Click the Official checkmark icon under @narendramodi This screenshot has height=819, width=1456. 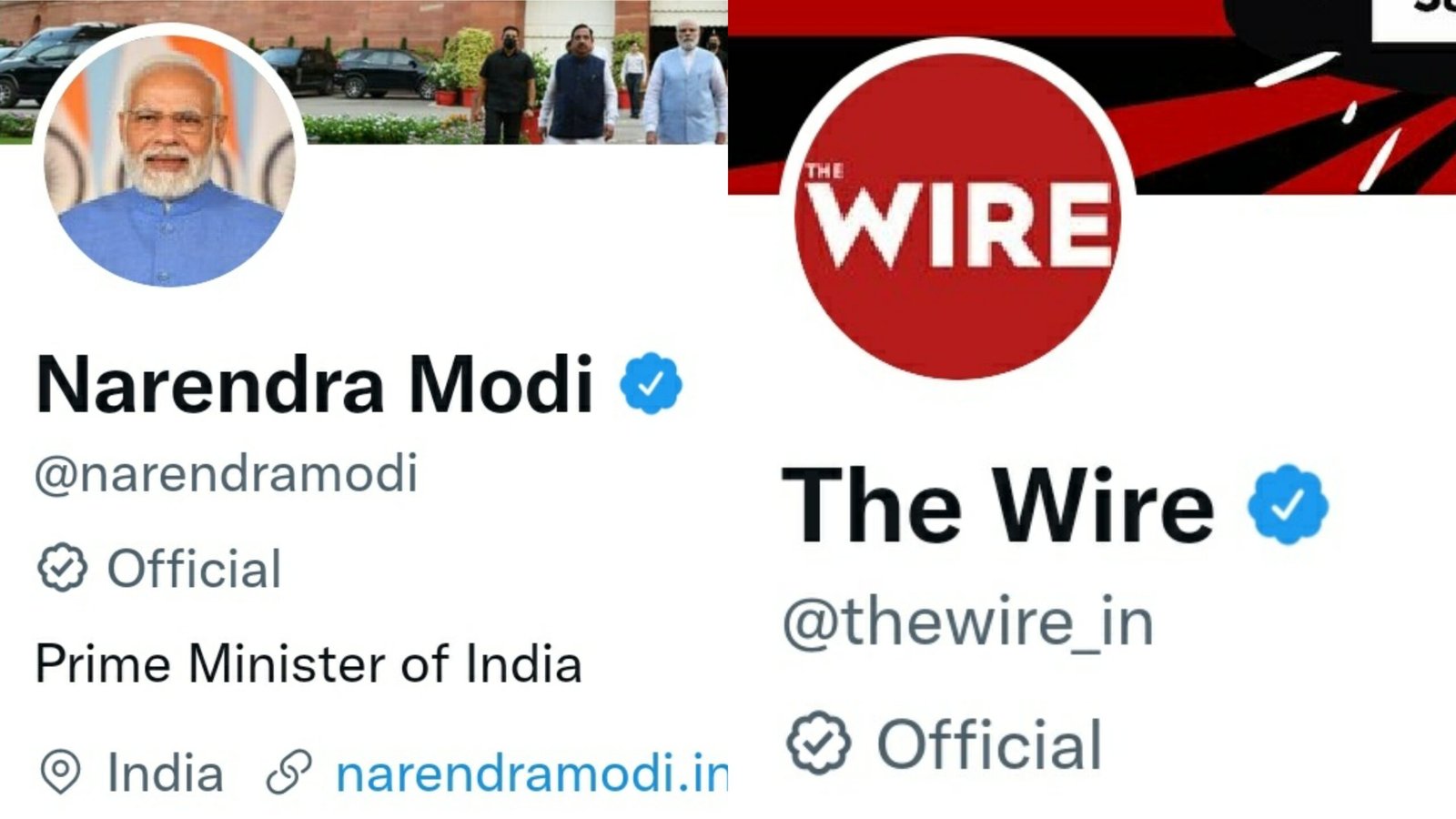click(x=62, y=568)
